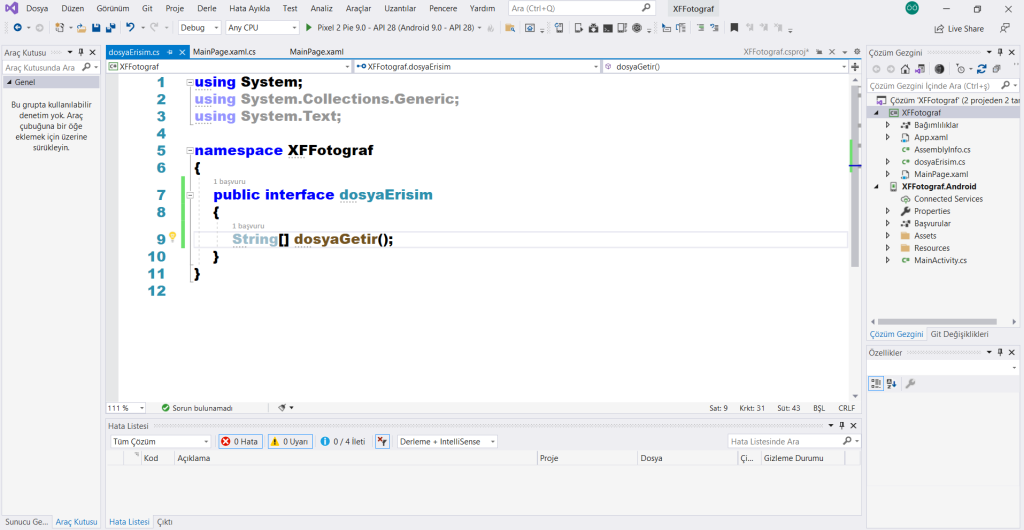This screenshot has height=530, width=1024.
Task: Click the Live Share button
Action: pyautogui.click(x=958, y=29)
